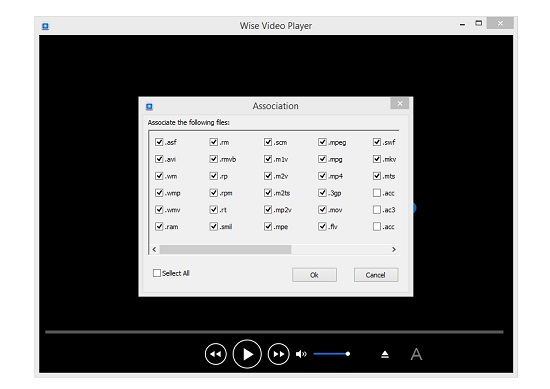Viewport: 550px width, 389px height.
Task: Uncheck the .asf checkbox
Action: [x=159, y=142]
